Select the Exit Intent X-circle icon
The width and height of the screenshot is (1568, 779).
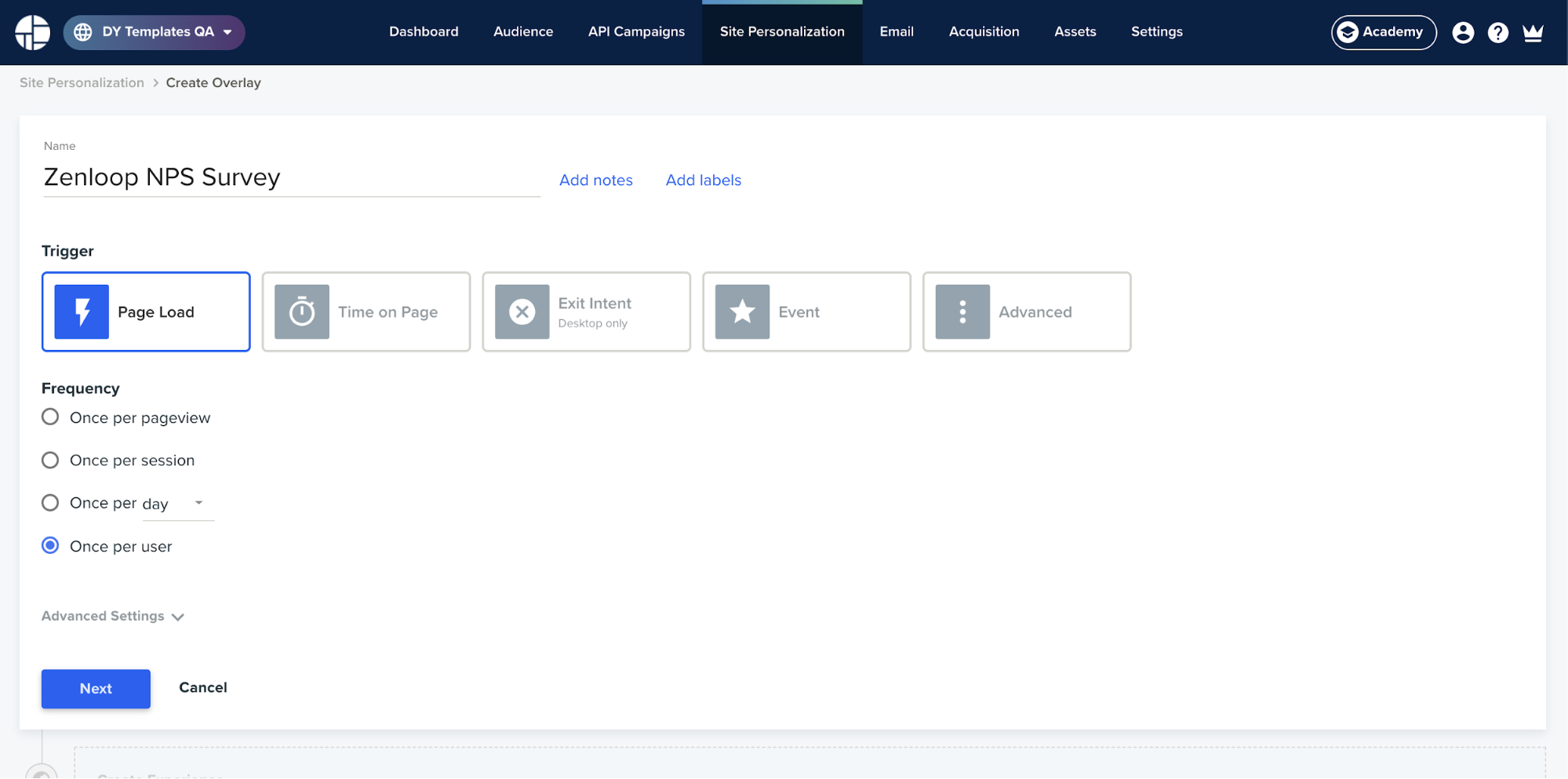pyautogui.click(x=522, y=311)
